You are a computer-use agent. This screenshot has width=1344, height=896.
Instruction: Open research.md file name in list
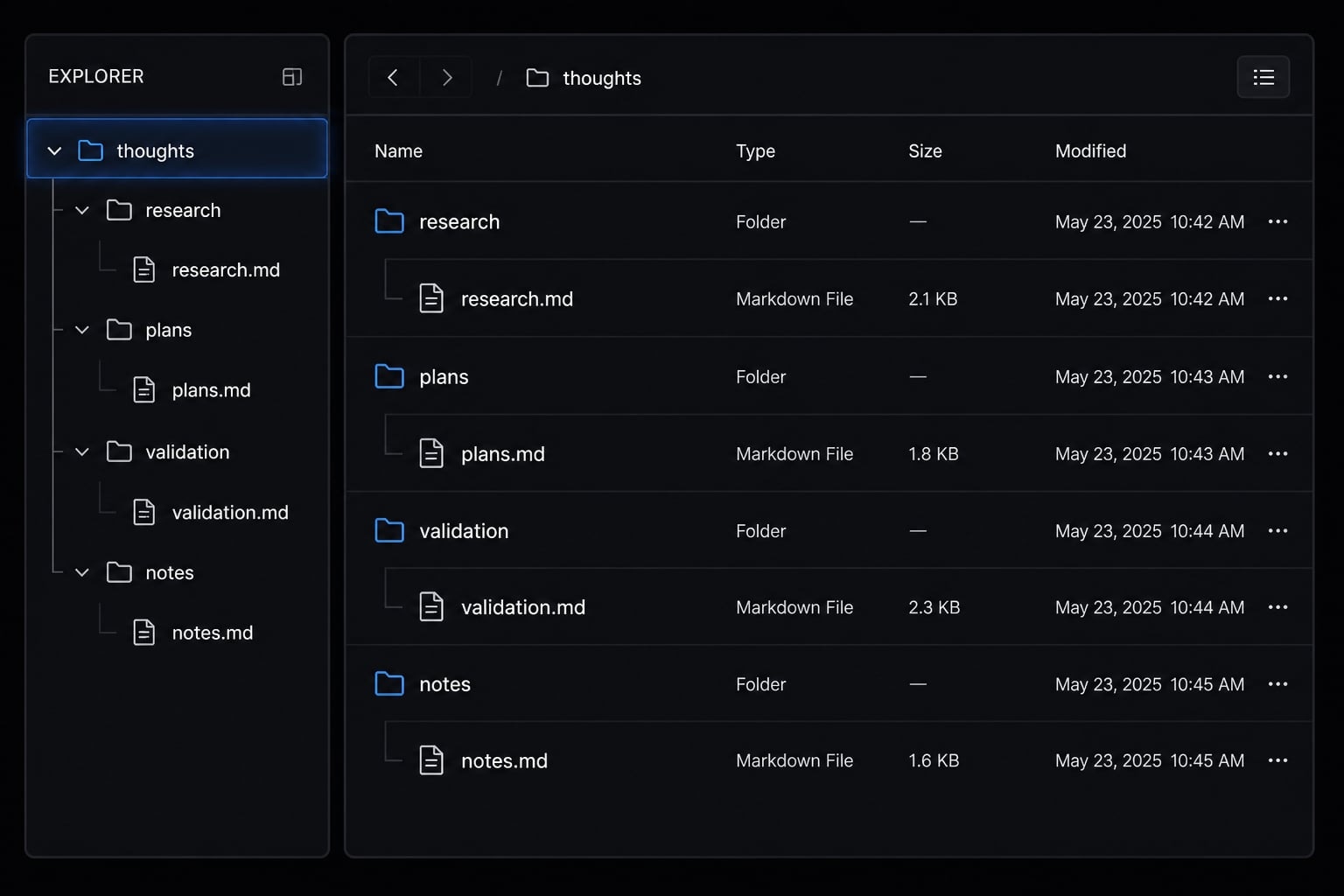[x=517, y=298]
